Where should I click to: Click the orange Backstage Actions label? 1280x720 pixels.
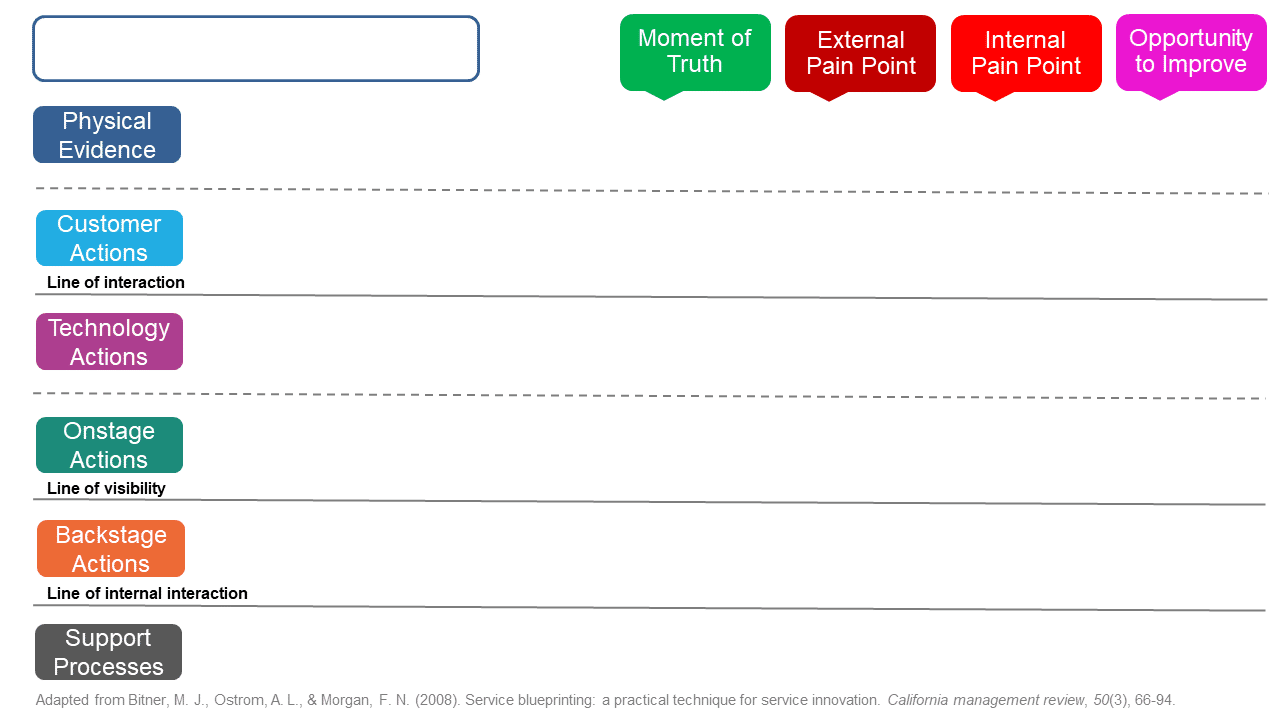(x=111, y=549)
